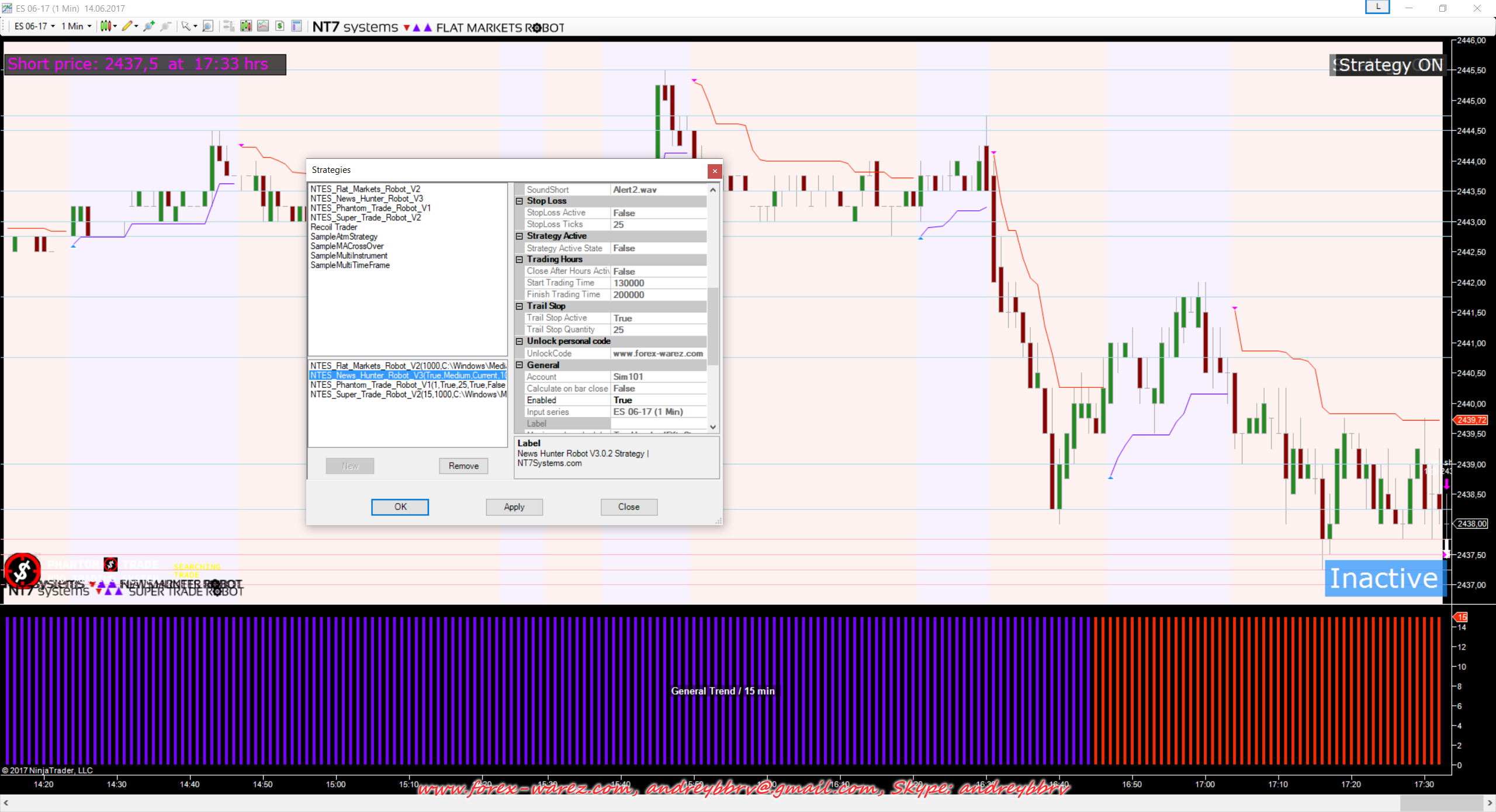Click the Apply button
Viewport: 1496px width, 812px height.
514,507
